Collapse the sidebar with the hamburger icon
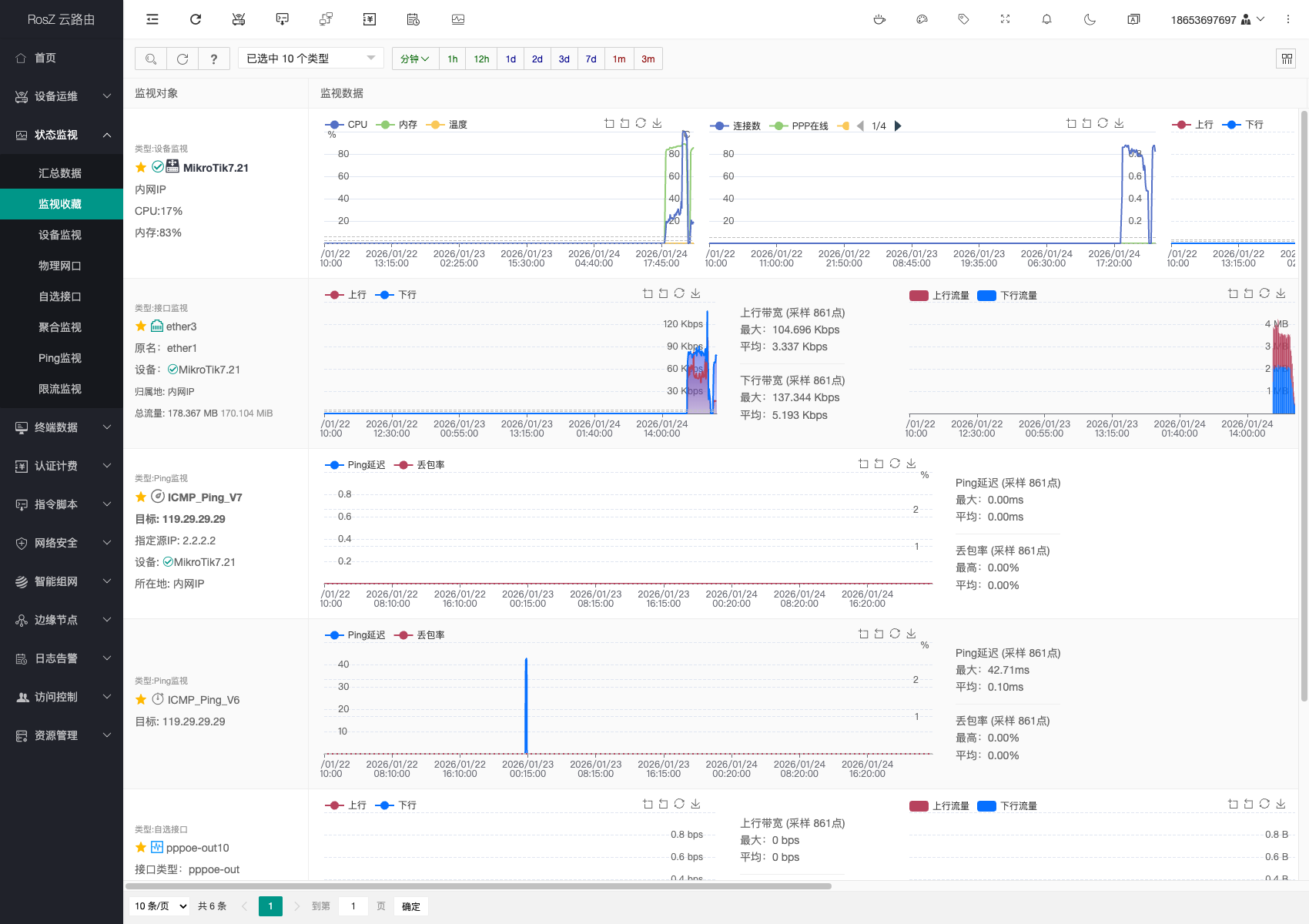 coord(152,19)
